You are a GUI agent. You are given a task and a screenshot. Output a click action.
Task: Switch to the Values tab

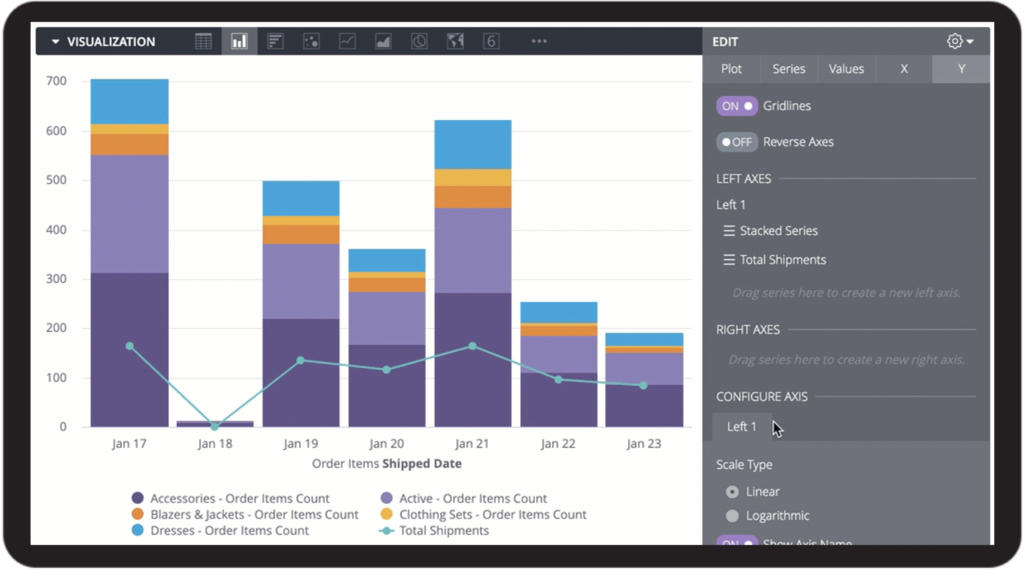point(846,69)
